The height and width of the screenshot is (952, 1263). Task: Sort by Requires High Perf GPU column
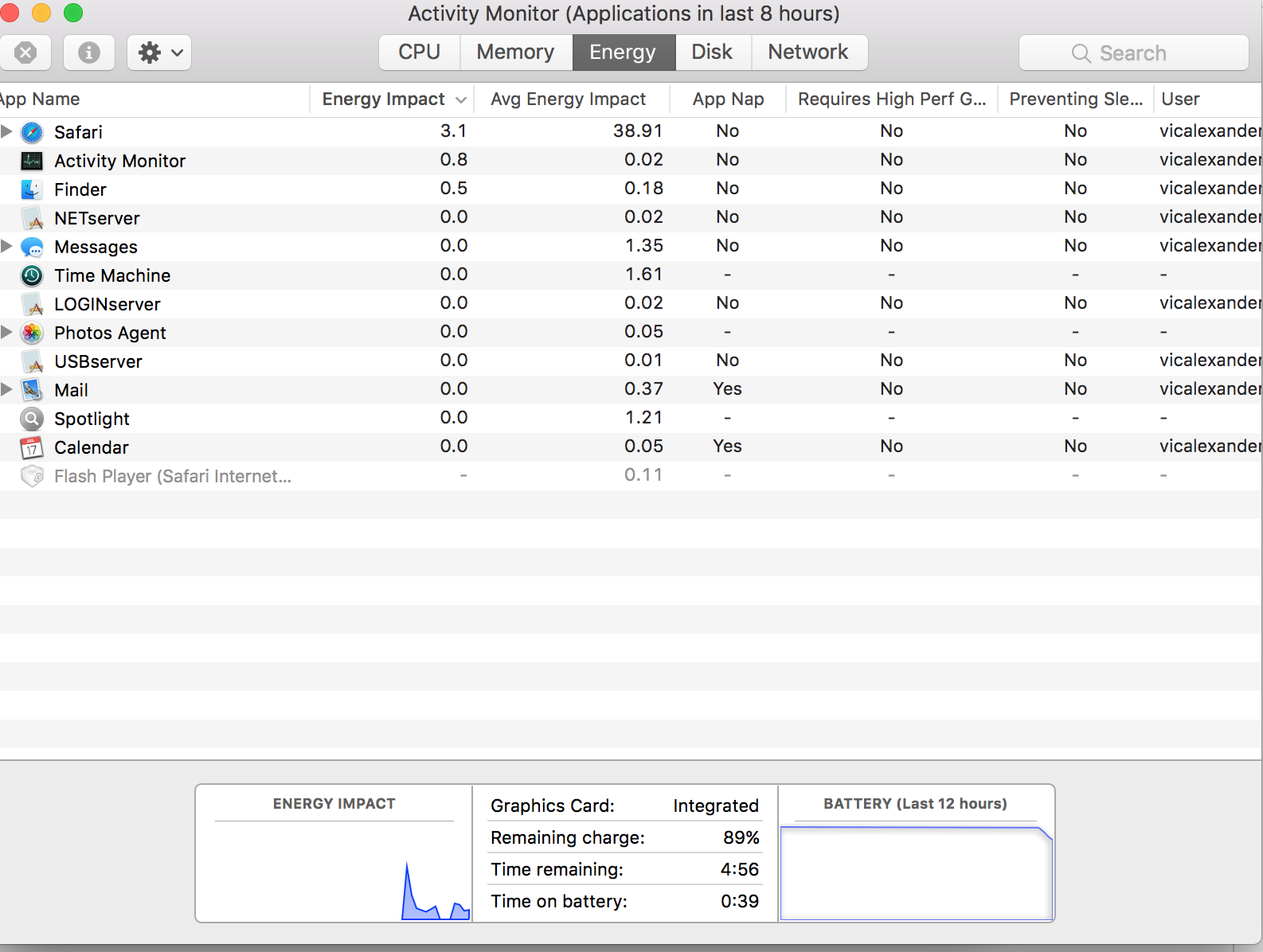[x=892, y=99]
